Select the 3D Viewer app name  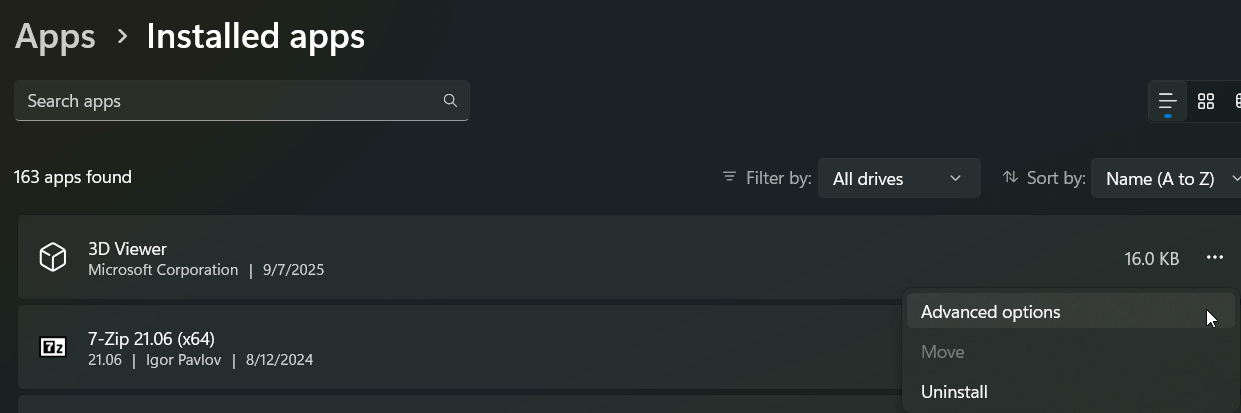click(x=127, y=249)
